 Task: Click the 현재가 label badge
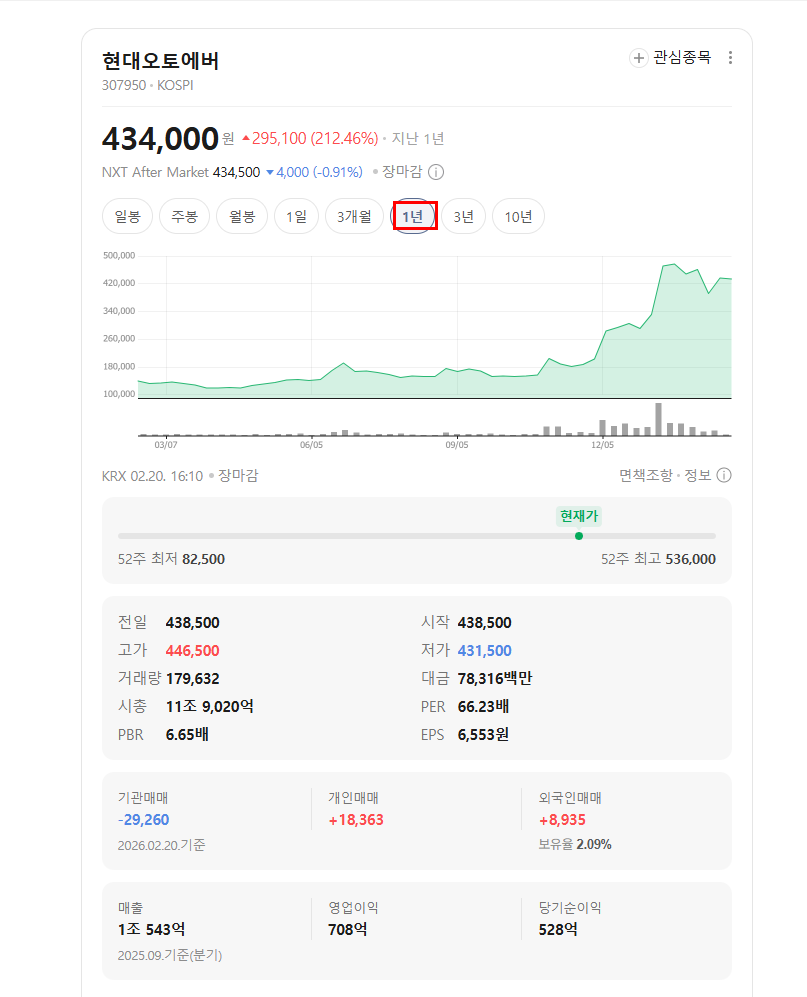pyautogui.click(x=579, y=516)
